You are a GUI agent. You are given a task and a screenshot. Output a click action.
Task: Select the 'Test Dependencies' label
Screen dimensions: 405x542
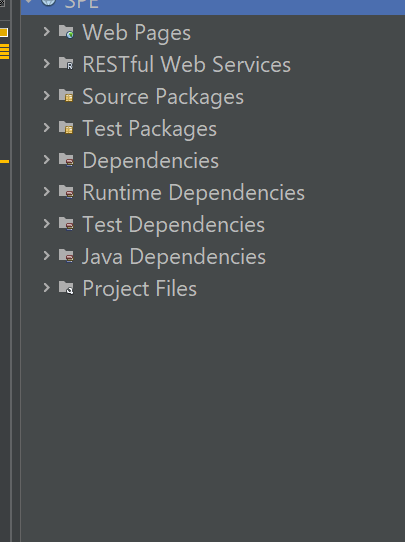(x=173, y=224)
